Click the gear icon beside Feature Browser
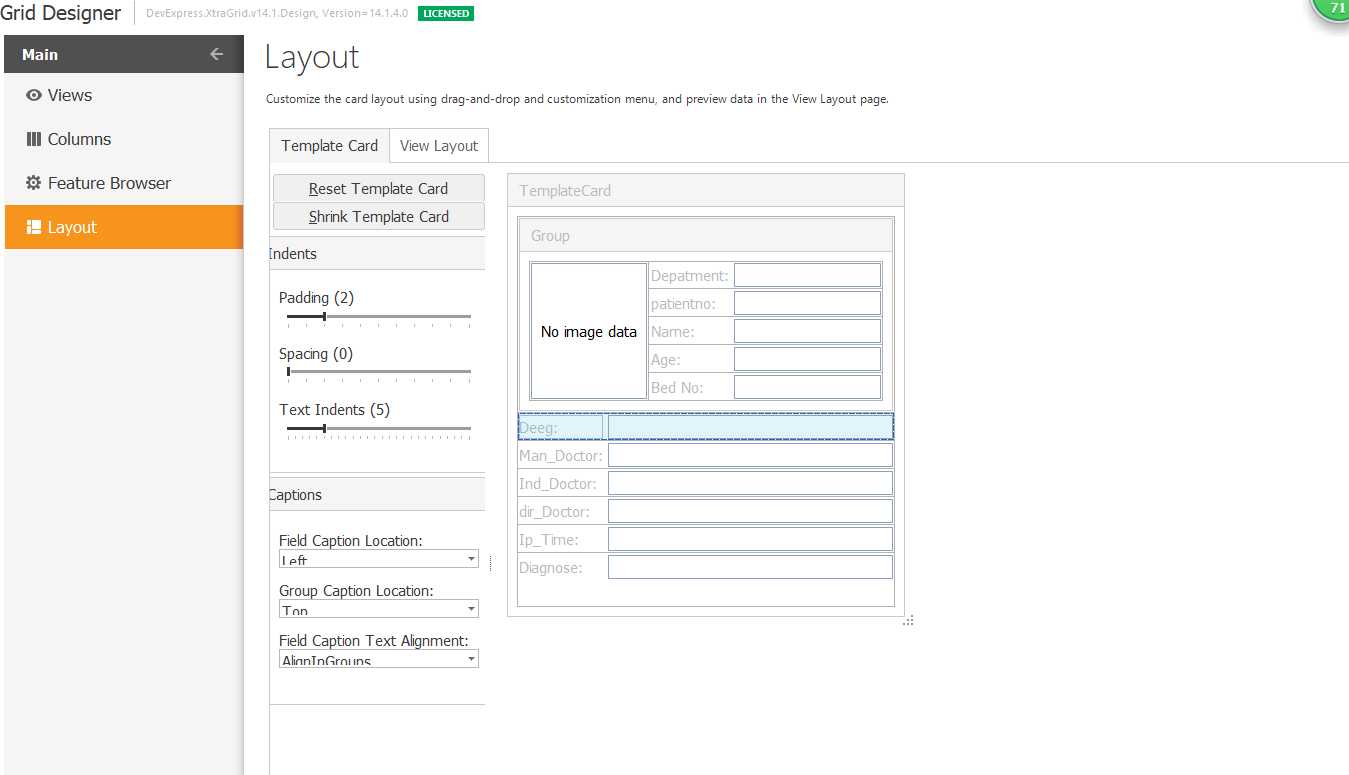Screen dimensions: 1349x775 (34, 183)
